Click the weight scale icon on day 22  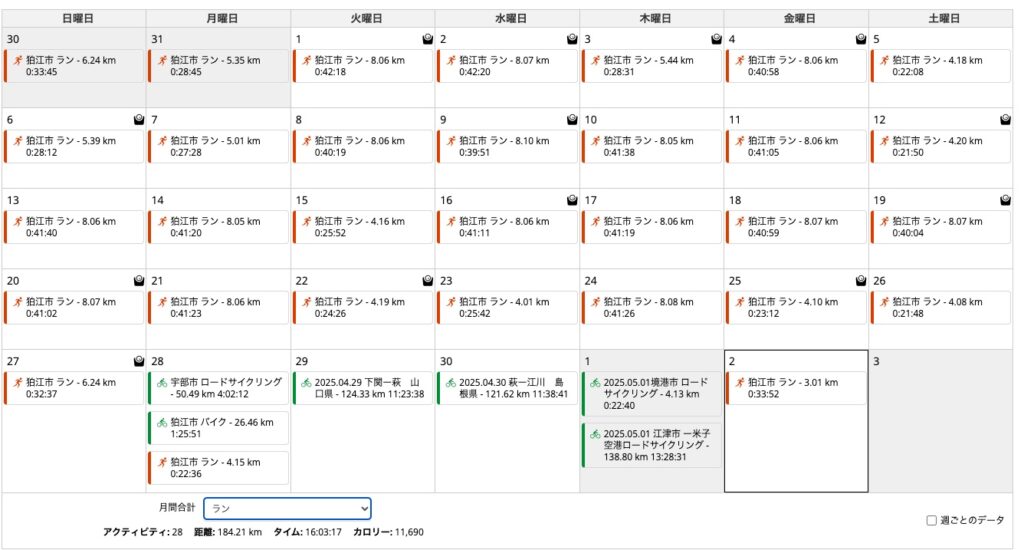point(428,281)
